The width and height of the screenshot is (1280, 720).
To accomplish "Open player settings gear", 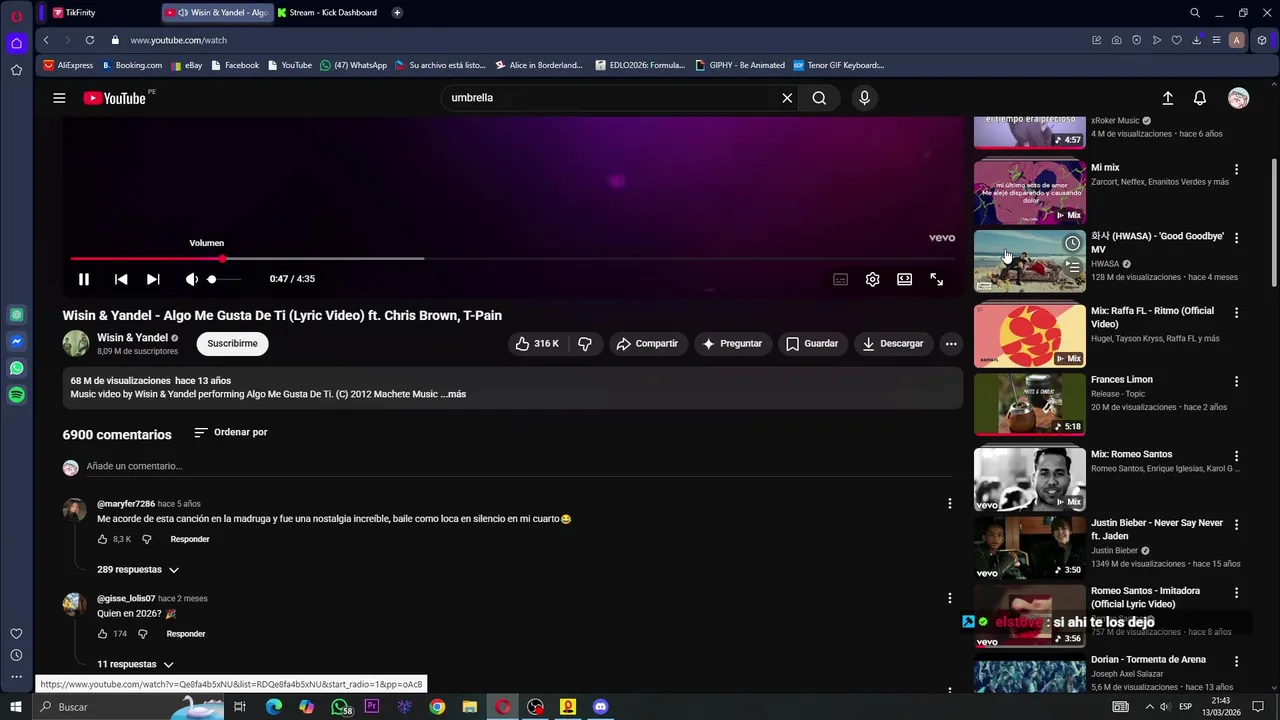I will pos(873,280).
